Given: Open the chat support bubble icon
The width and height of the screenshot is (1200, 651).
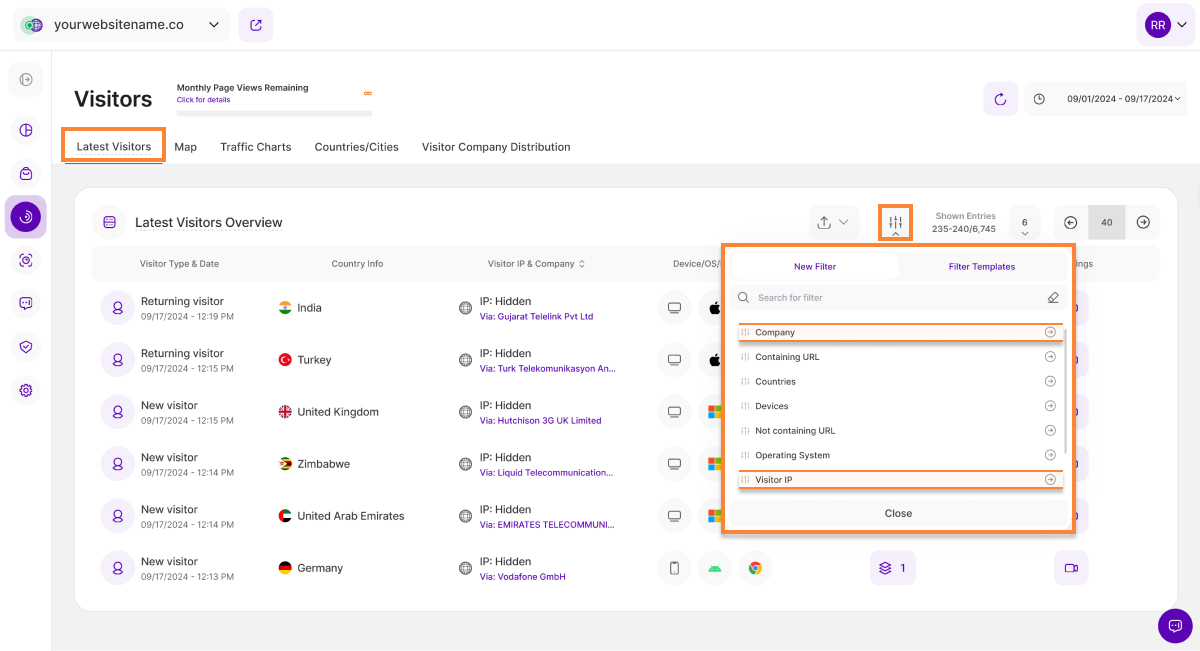Looking at the screenshot, I should [1174, 625].
